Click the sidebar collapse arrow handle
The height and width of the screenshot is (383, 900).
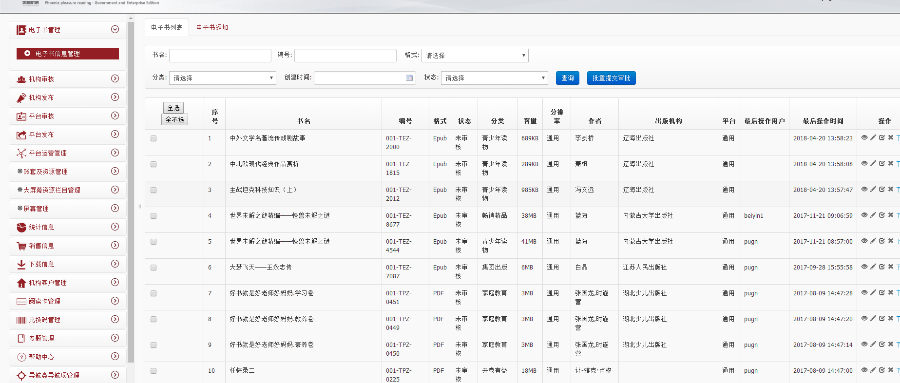click(x=139, y=206)
